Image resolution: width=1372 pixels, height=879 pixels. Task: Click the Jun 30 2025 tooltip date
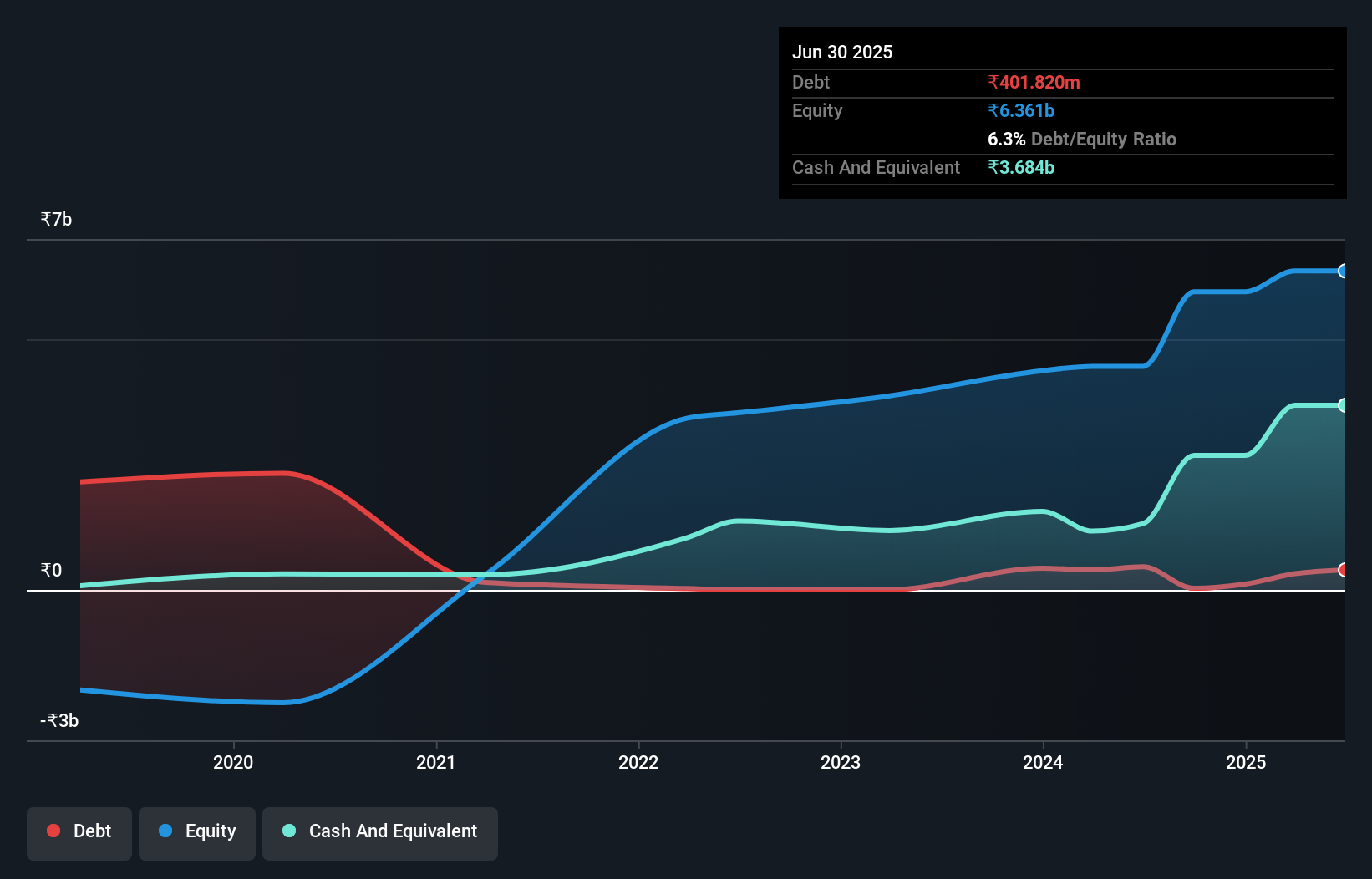pyautogui.click(x=842, y=52)
